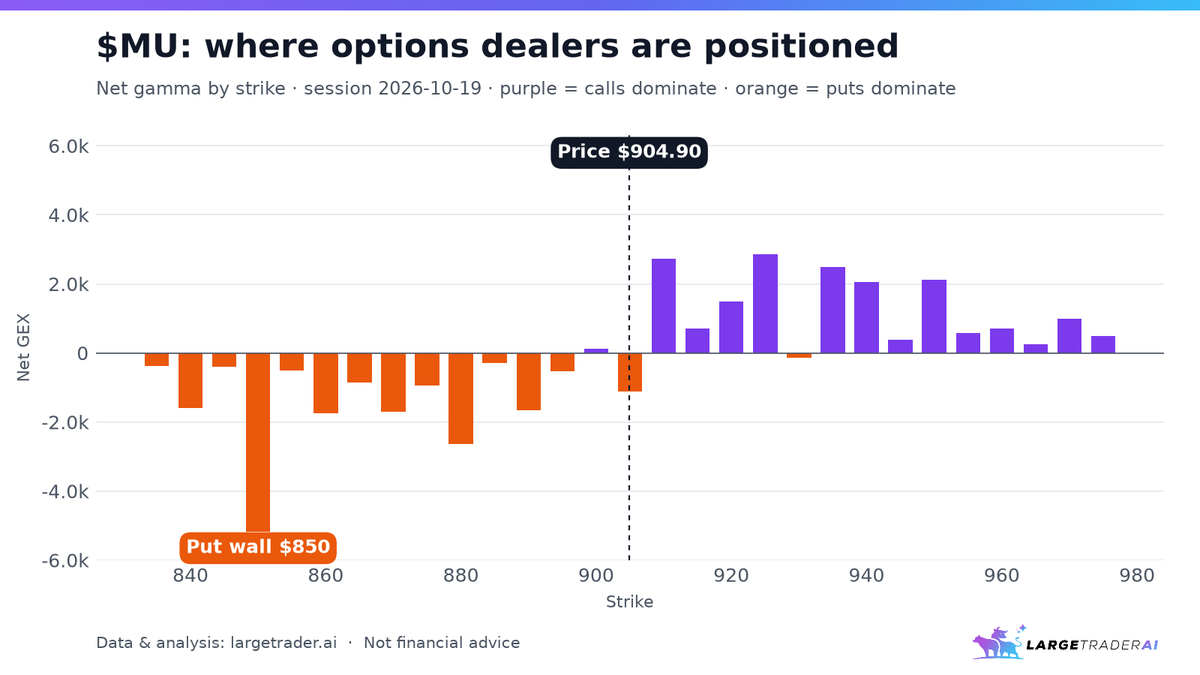1200x675 pixels.
Task: Click the Price $904.90 label
Action: [629, 152]
